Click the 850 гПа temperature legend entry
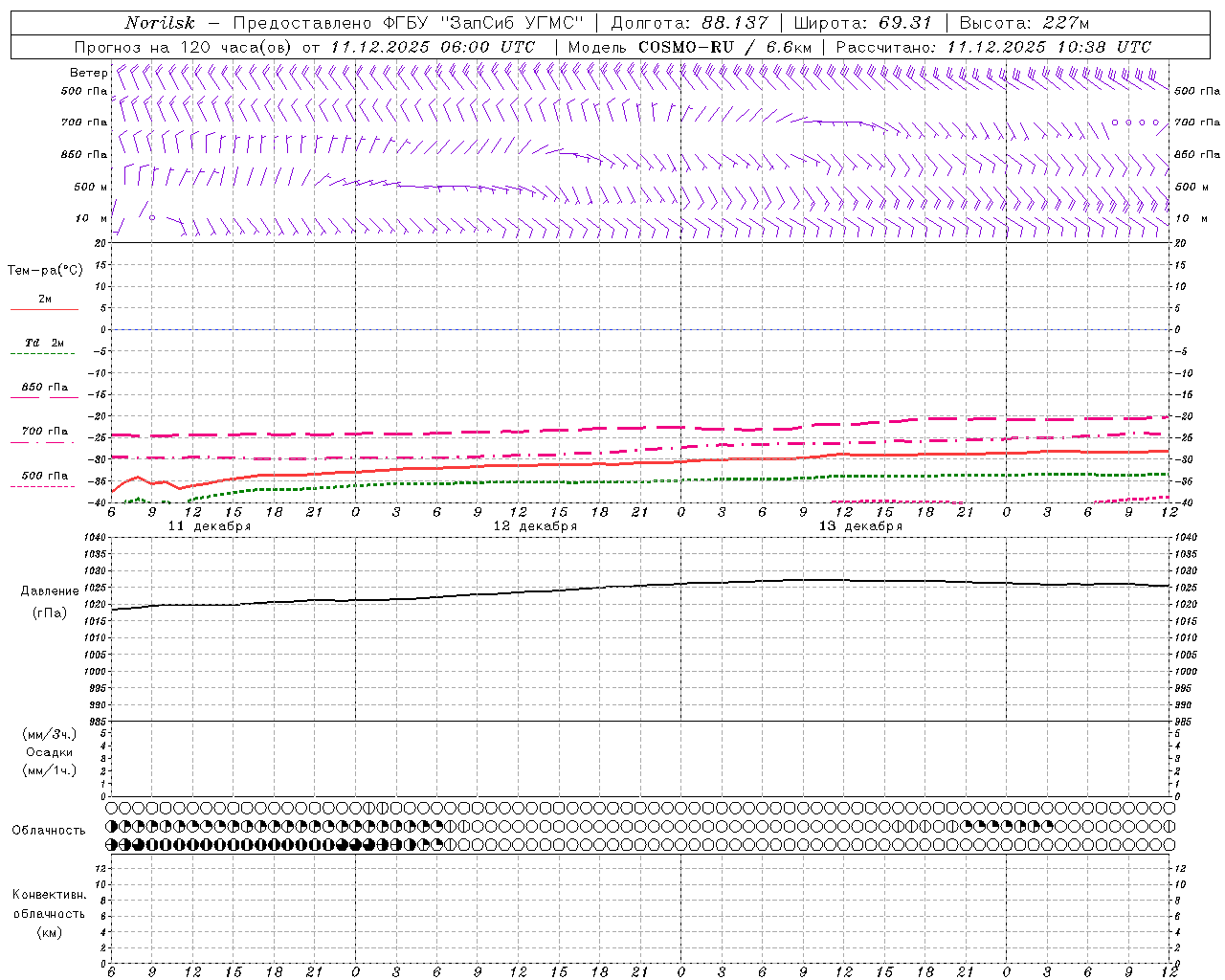The image size is (1225, 980). click(45, 388)
